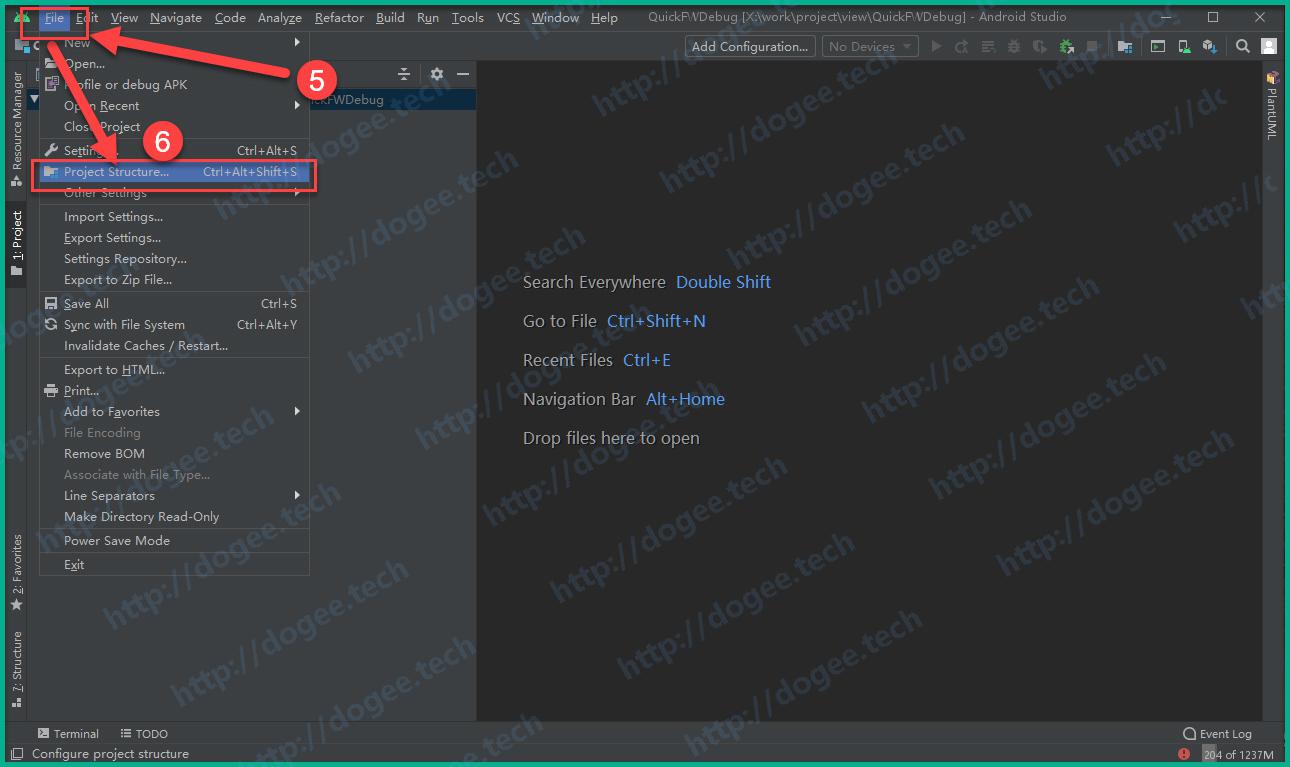1290x767 pixels.
Task: Choose Export to Zip File
Action: [x=174, y=280]
